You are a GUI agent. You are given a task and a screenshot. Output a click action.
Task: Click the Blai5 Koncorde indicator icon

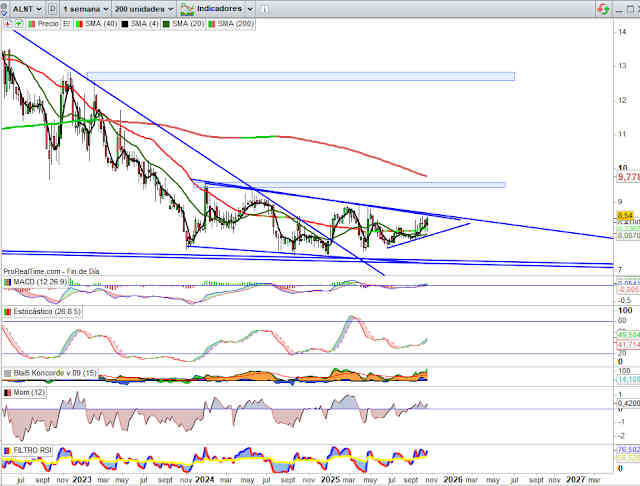tap(8, 374)
